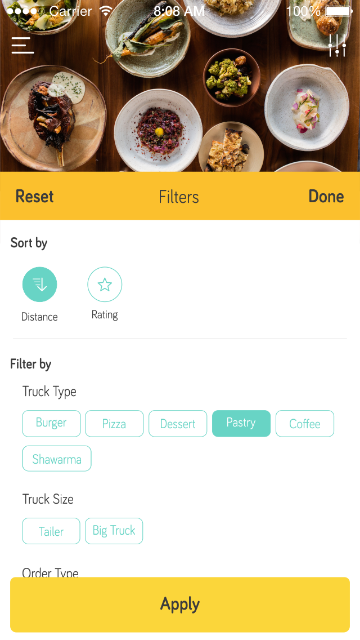Tap Done in the filters bar
The height and width of the screenshot is (640, 360).
tap(326, 196)
